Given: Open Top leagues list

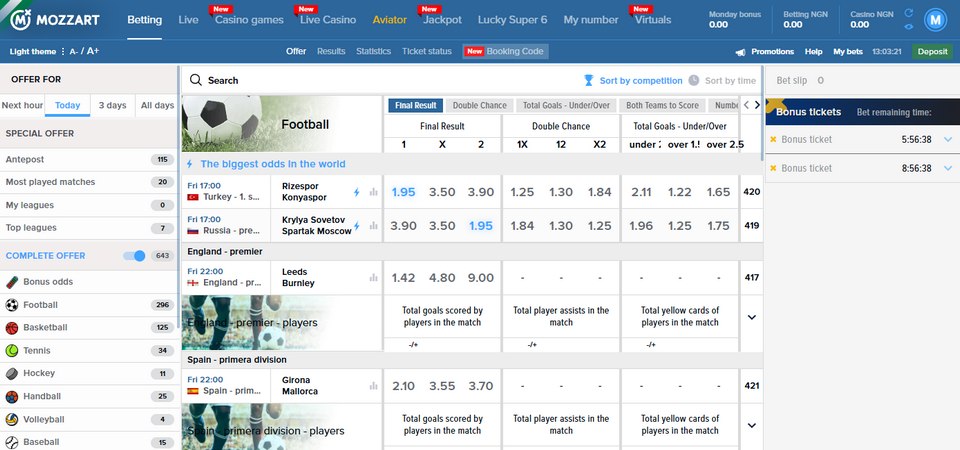Looking at the screenshot, I should coord(89,228).
